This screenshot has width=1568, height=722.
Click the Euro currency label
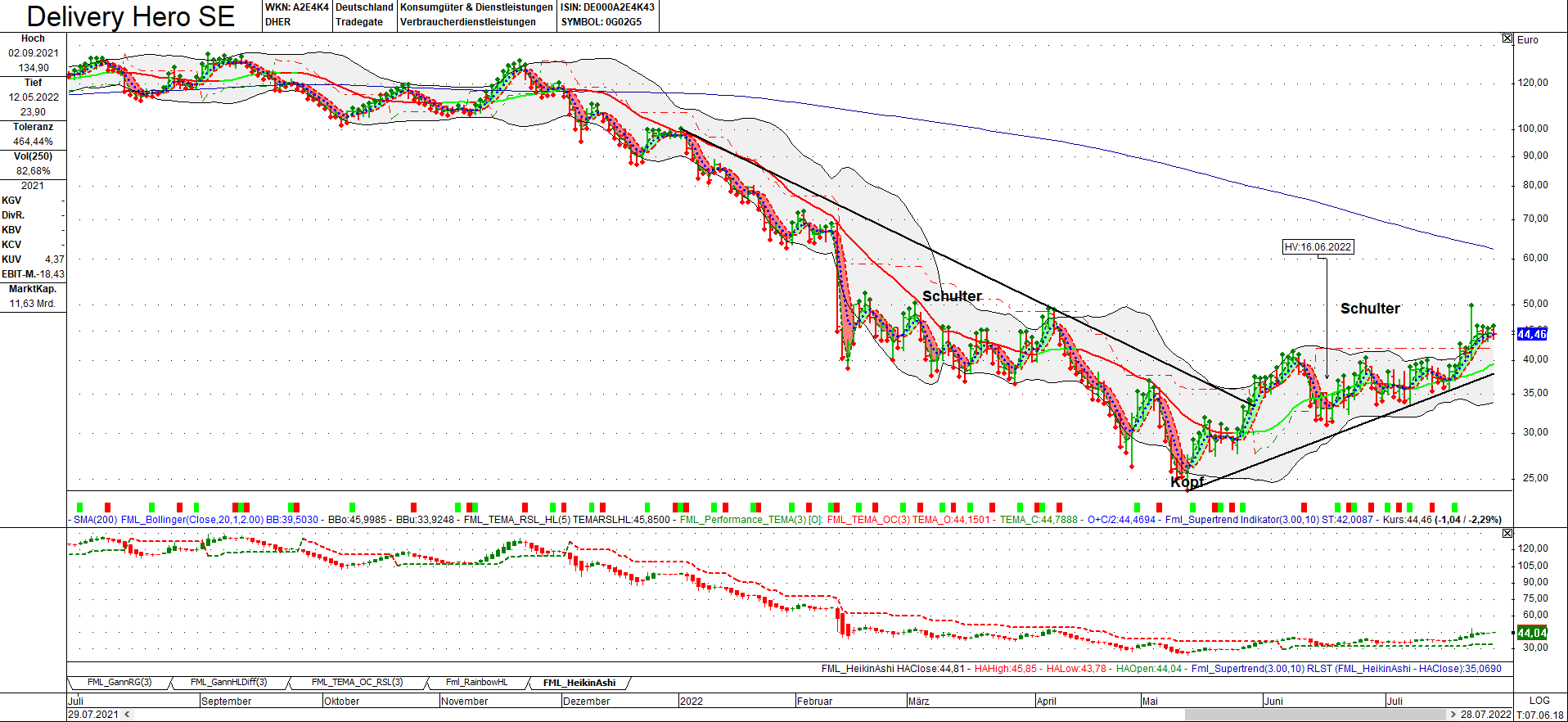1528,39
